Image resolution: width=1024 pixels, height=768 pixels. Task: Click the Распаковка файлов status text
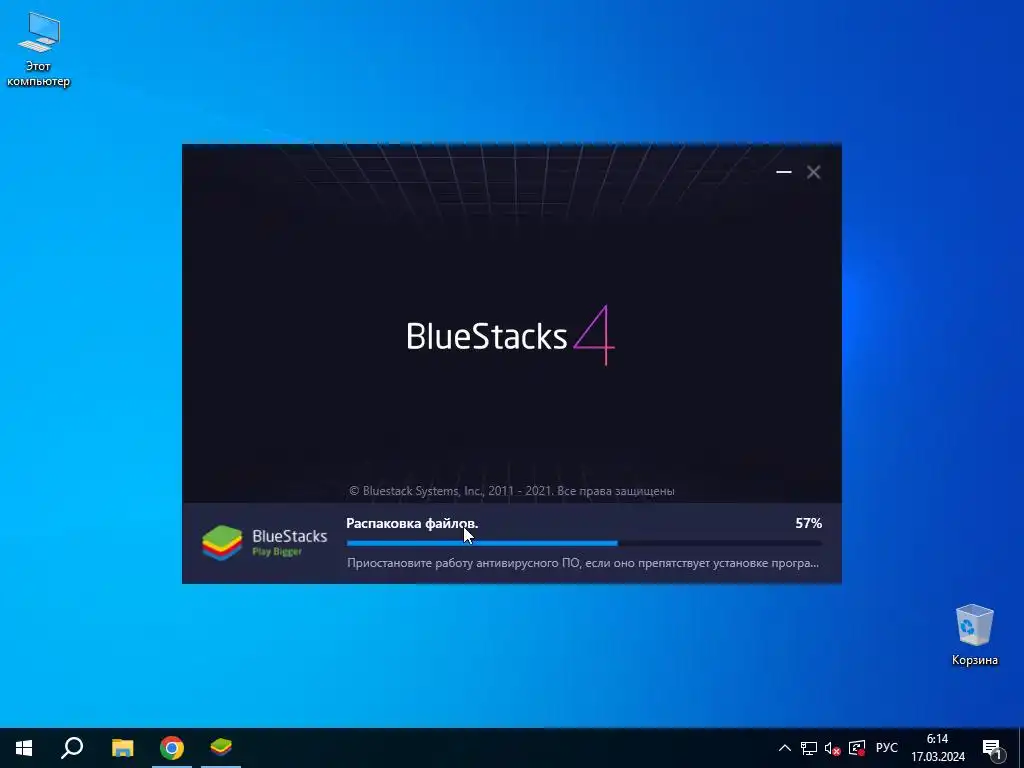(411, 523)
